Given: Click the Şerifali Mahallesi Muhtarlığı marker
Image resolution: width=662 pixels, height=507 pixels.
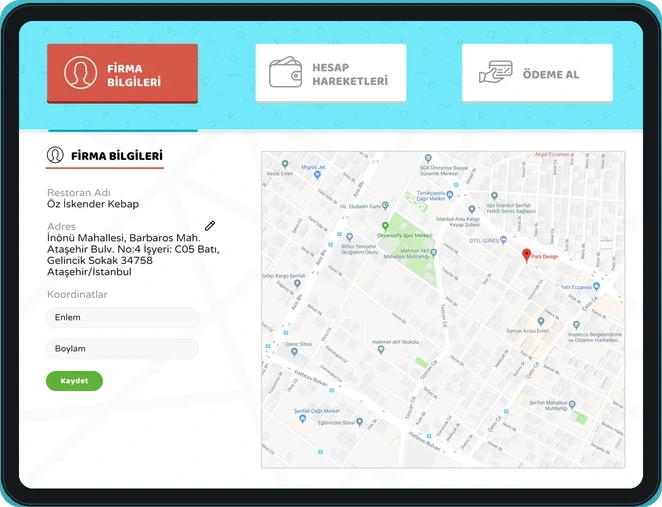Looking at the screenshot, I should [572, 404].
